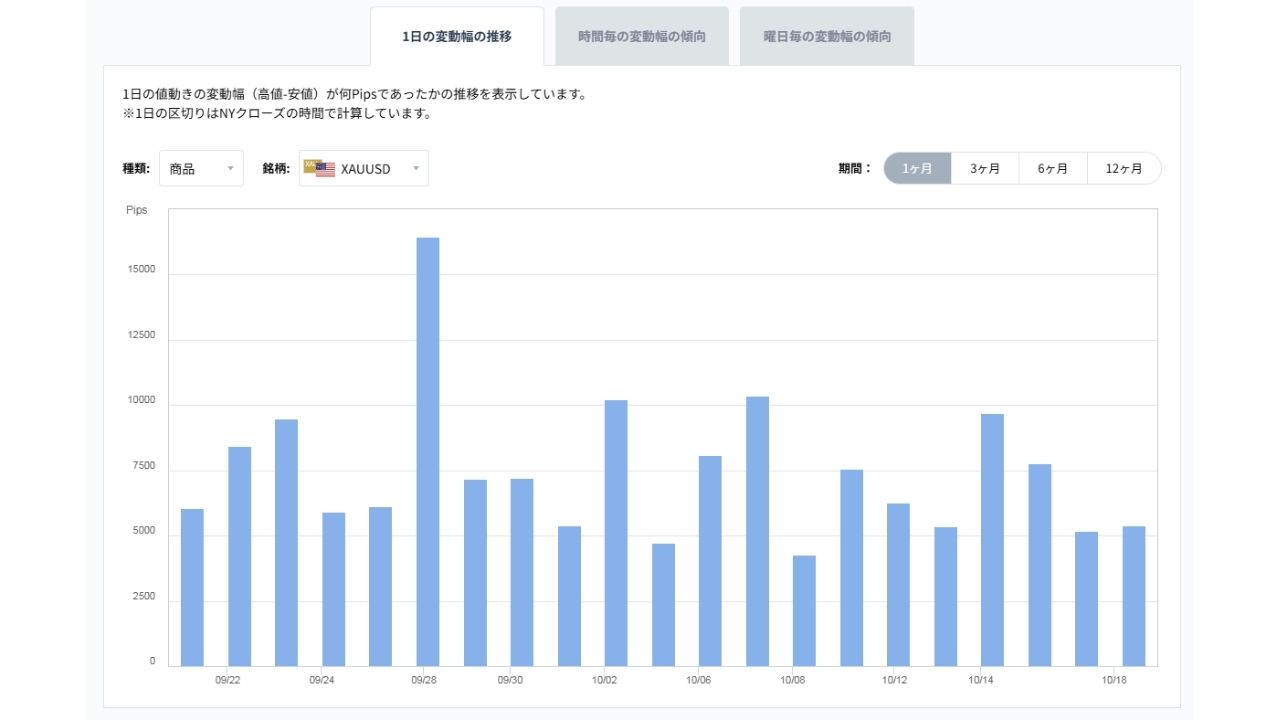Viewport: 1280px width, 720px height.
Task: Click the bar above the 09/22 label
Action: (x=240, y=556)
